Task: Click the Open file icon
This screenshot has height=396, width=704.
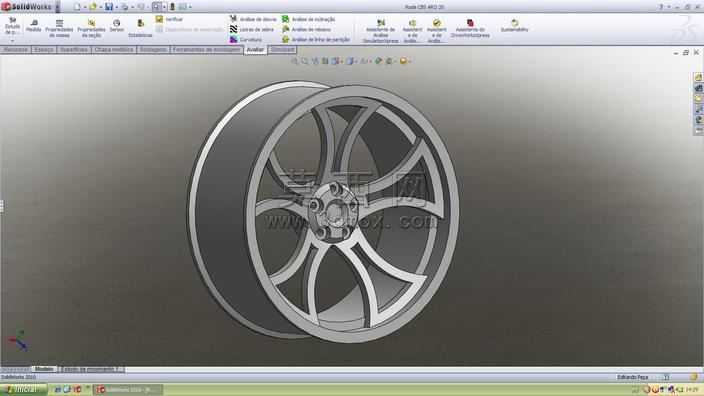Action: [93, 7]
